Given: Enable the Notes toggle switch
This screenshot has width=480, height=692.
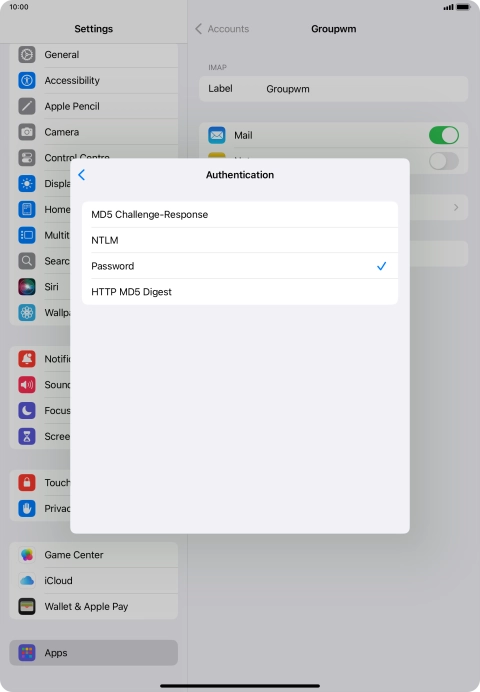Looking at the screenshot, I should point(444,161).
